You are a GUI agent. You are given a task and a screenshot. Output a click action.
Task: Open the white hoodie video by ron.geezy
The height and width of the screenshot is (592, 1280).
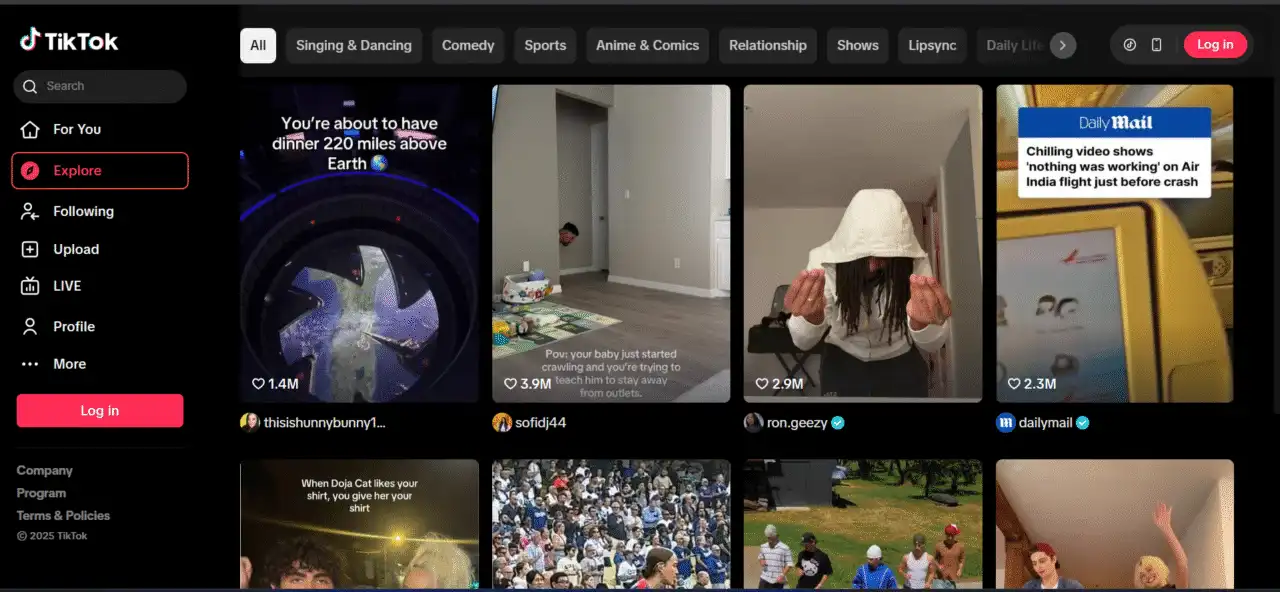pos(863,243)
